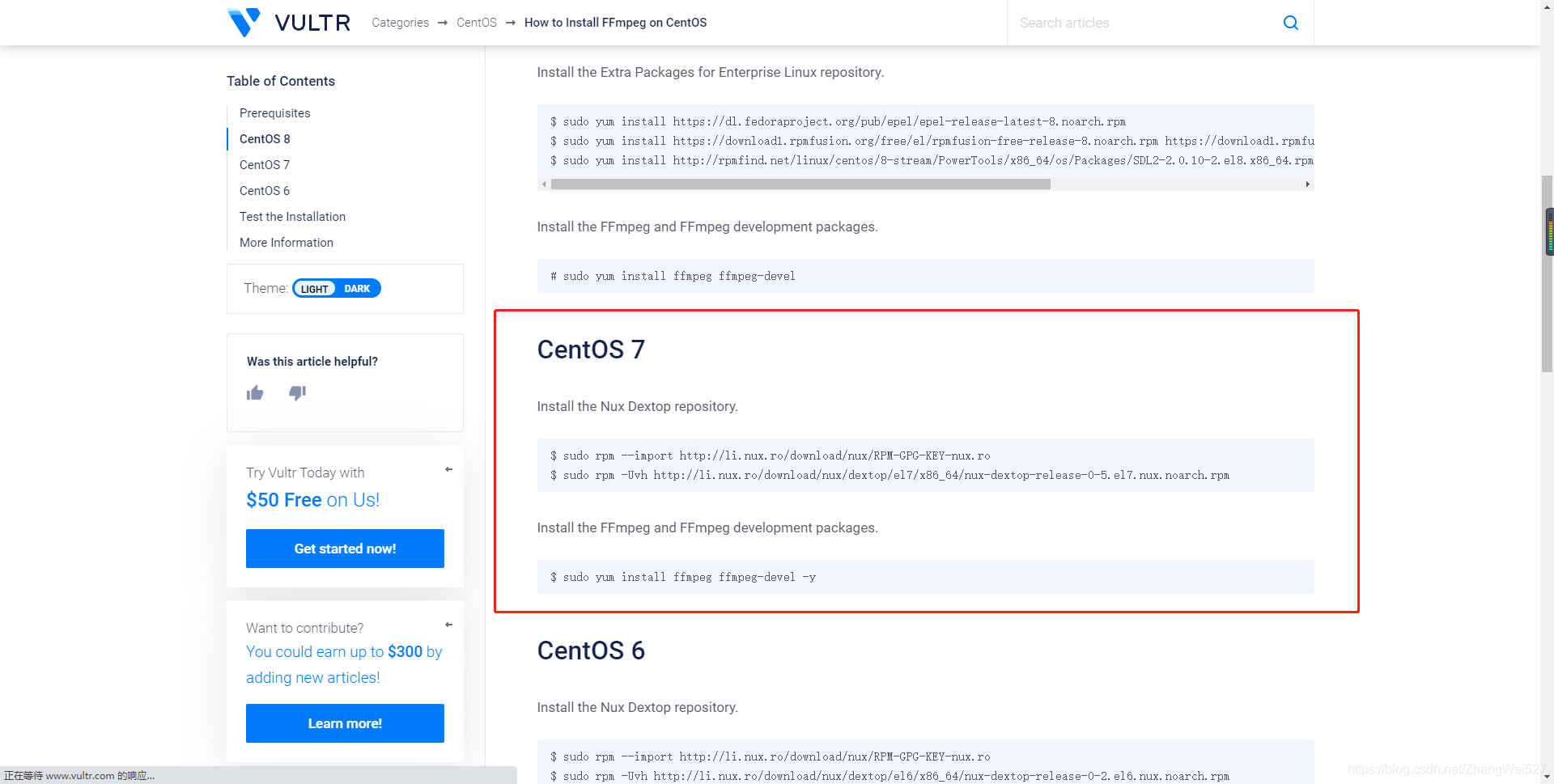Image resolution: width=1554 pixels, height=784 pixels.
Task: Go to Prerequisites in table of contents
Action: point(274,113)
